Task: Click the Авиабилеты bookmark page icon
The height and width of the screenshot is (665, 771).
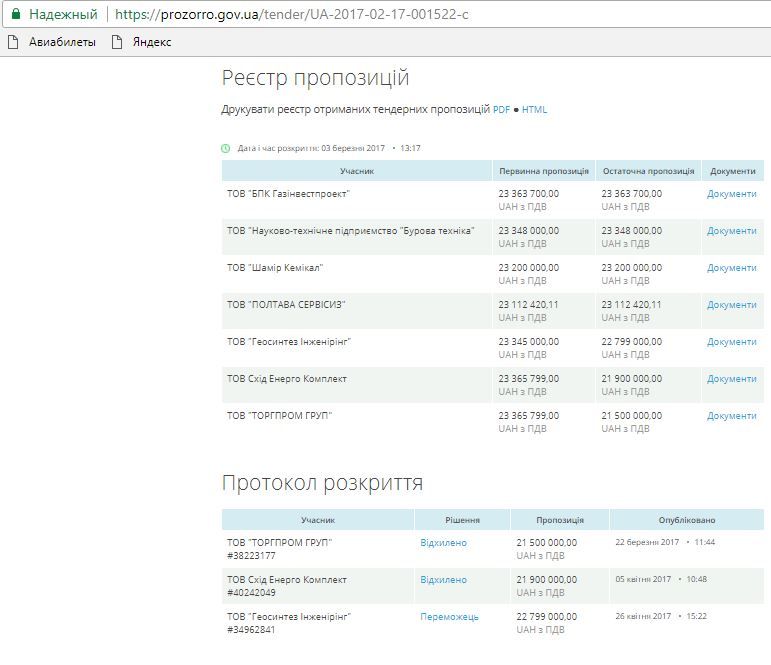Action: (x=13, y=42)
